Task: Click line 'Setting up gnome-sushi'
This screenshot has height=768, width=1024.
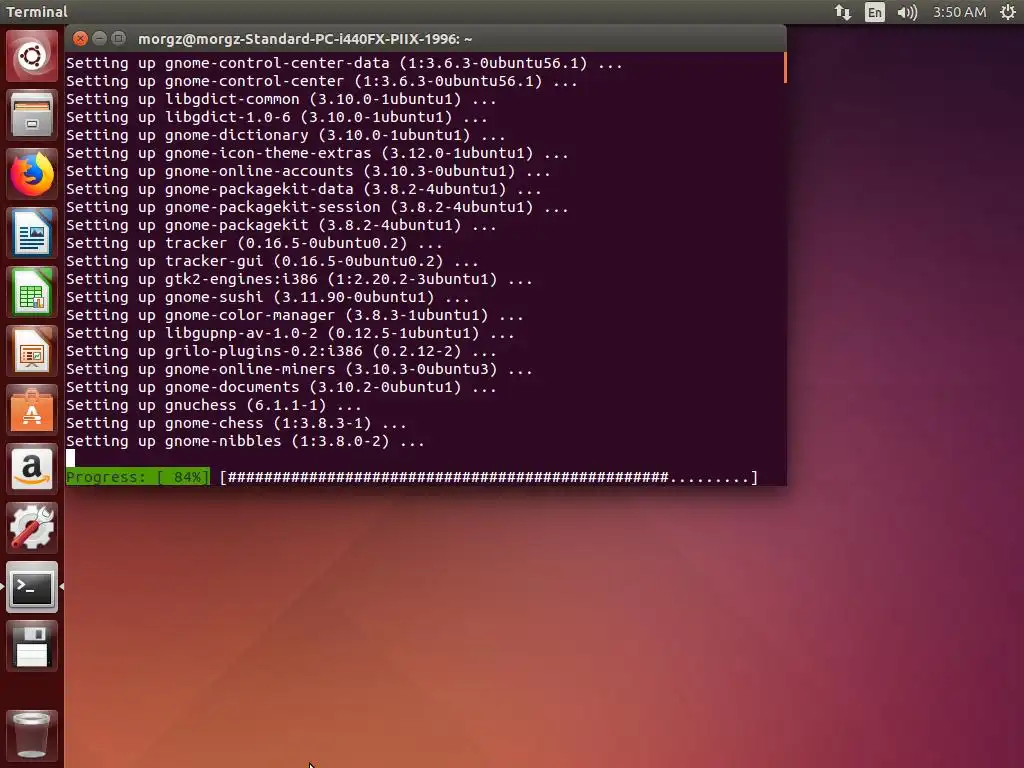Action: [x=268, y=297]
